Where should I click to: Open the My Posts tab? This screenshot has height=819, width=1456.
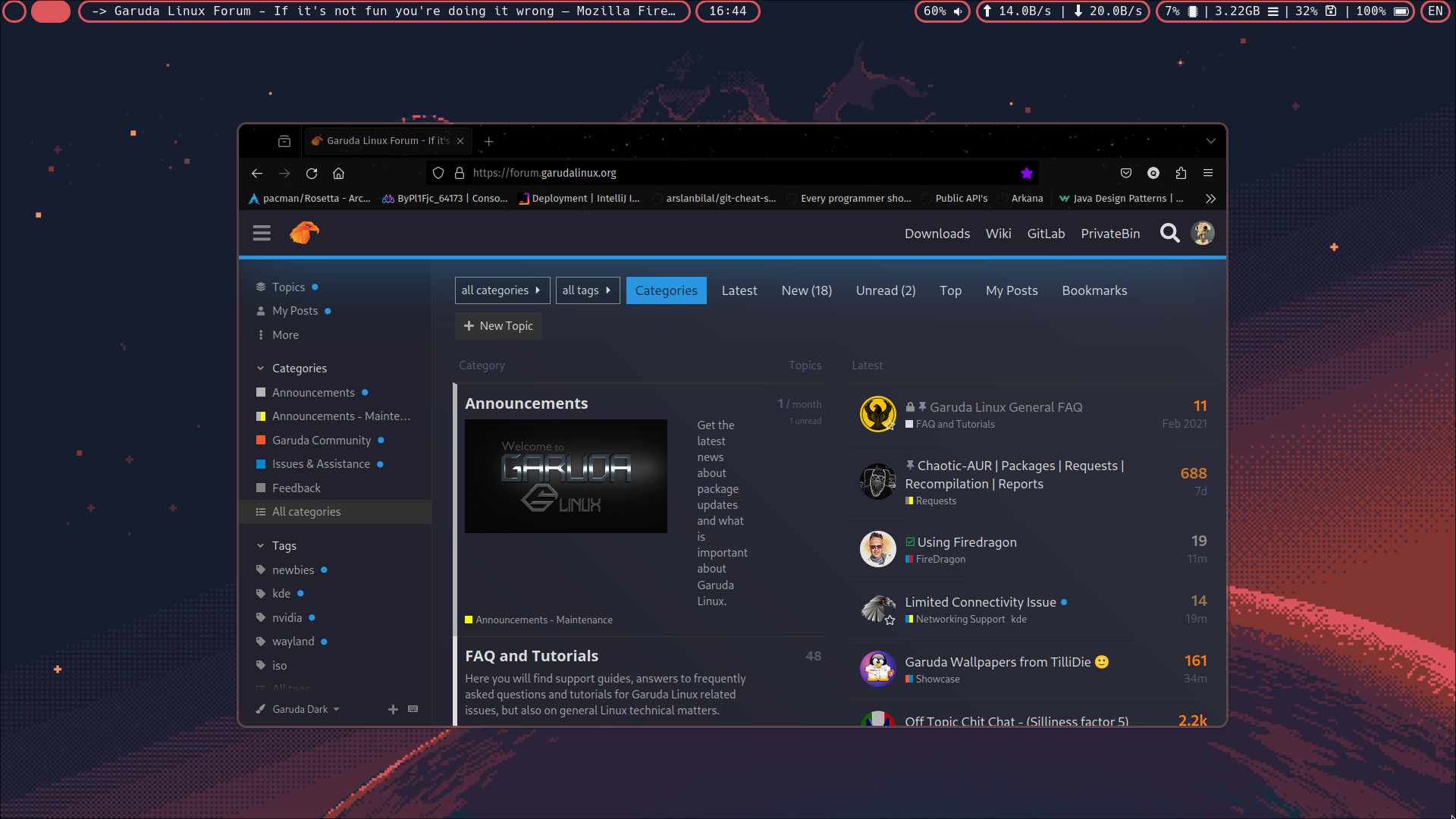1012,290
